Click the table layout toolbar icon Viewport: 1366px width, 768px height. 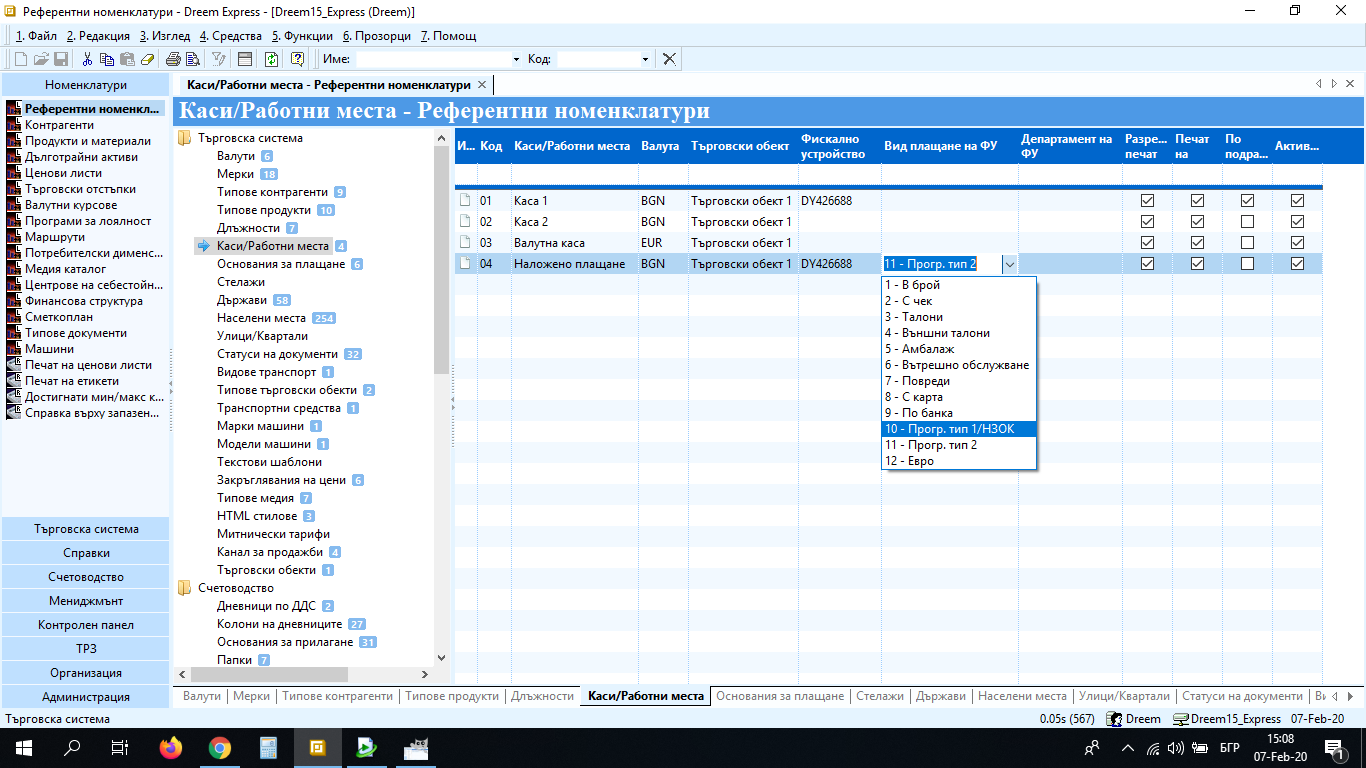[x=244, y=59]
